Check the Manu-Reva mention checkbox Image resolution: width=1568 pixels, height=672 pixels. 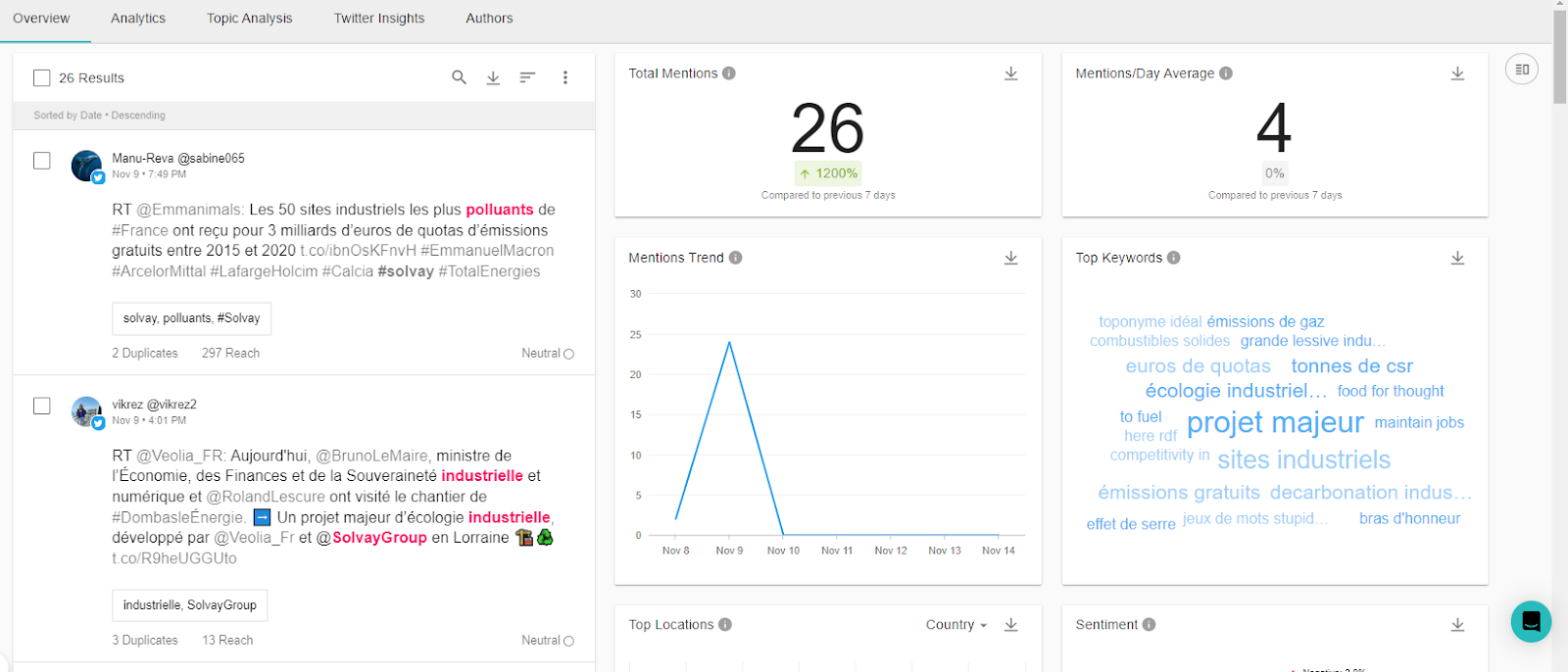[x=41, y=160]
